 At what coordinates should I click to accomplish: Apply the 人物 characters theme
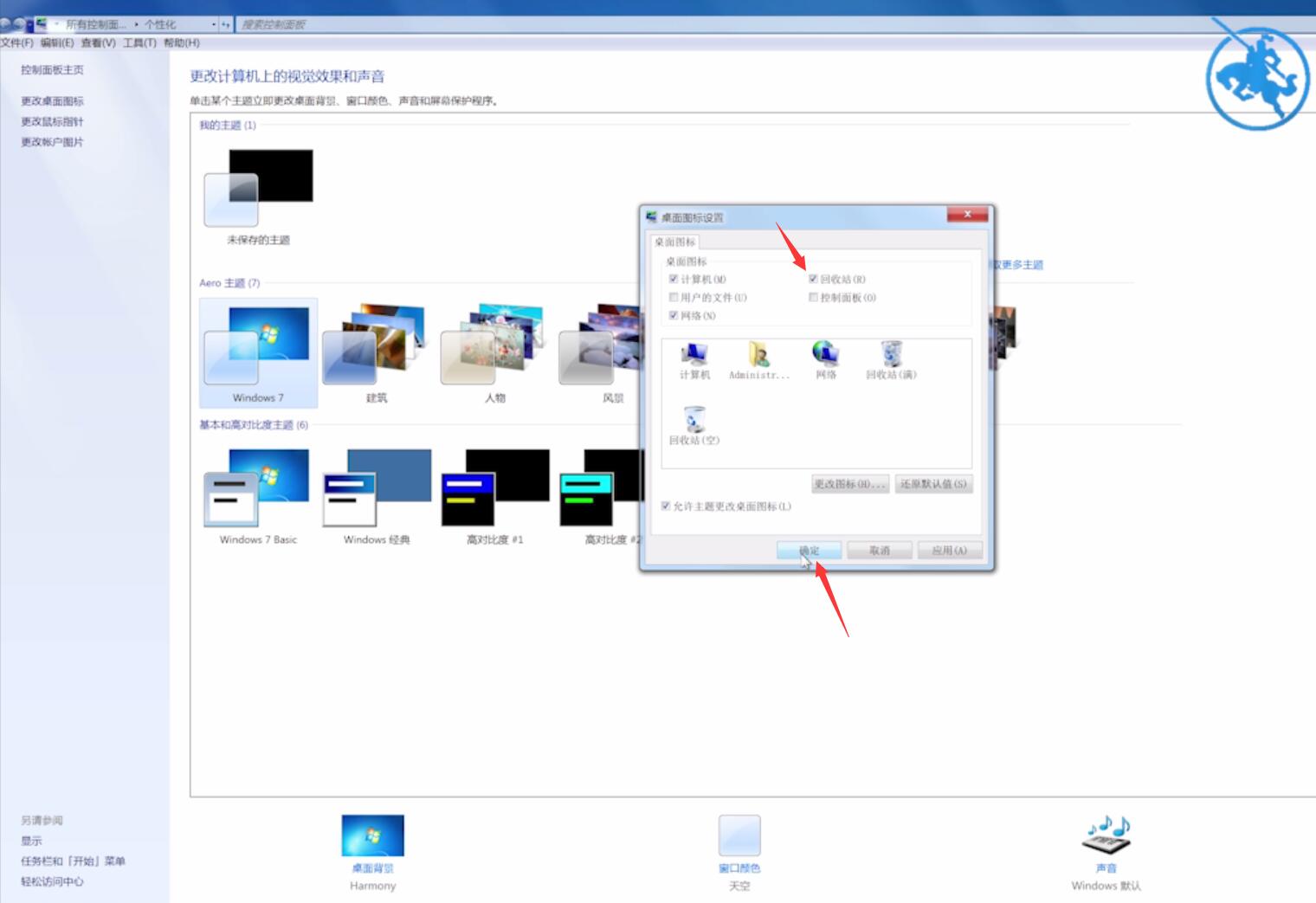pos(494,353)
